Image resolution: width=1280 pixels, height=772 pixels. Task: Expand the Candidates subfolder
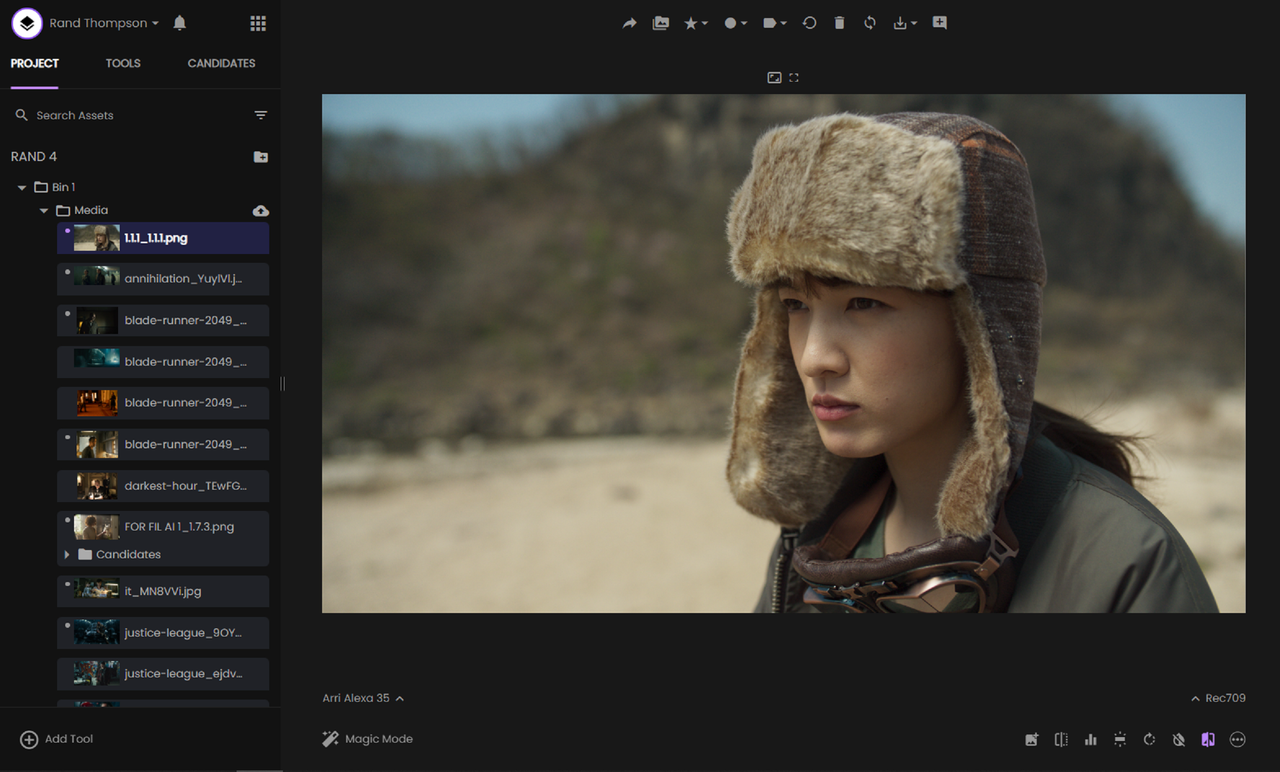click(x=67, y=554)
